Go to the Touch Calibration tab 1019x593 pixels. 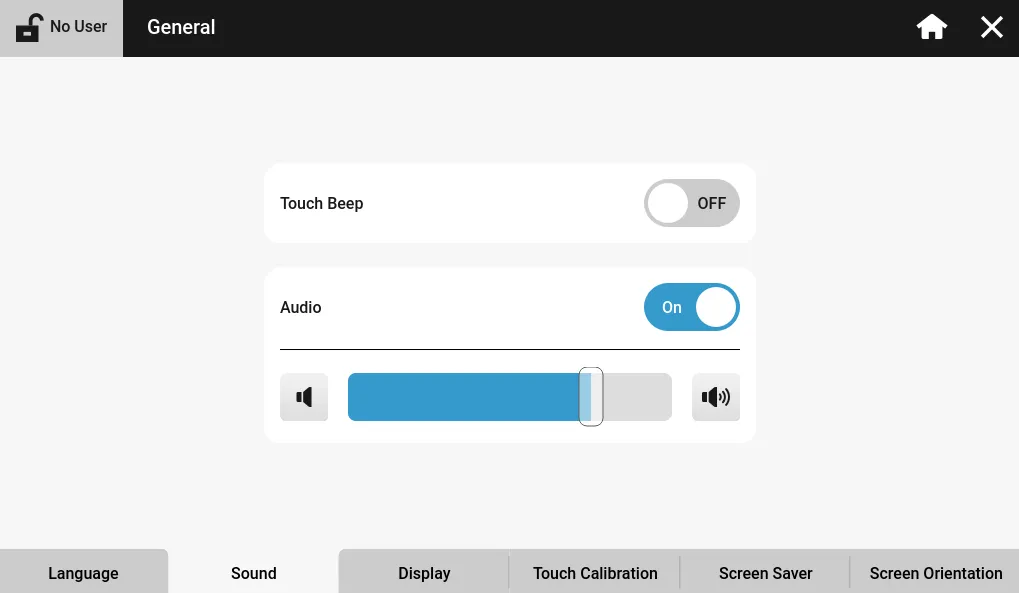coord(595,573)
